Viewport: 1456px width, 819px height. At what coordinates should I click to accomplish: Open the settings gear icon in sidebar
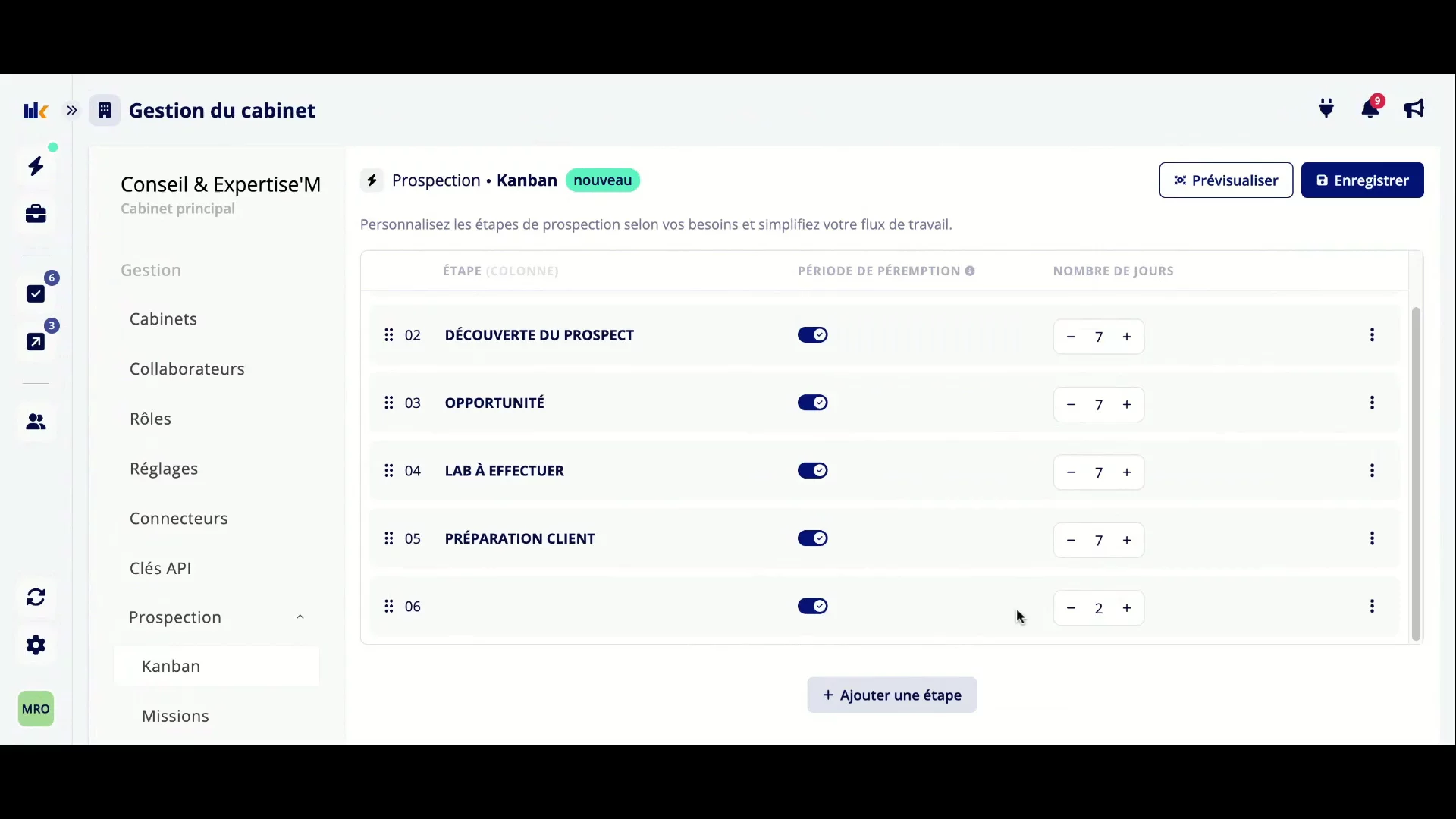pyautogui.click(x=36, y=645)
